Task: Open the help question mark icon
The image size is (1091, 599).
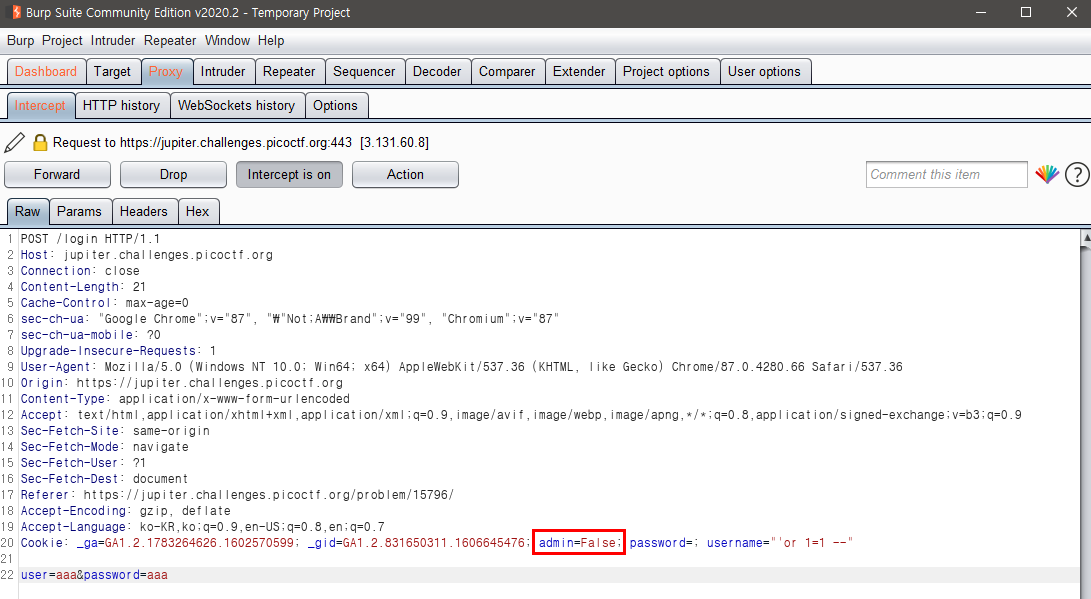Action: click(1076, 175)
